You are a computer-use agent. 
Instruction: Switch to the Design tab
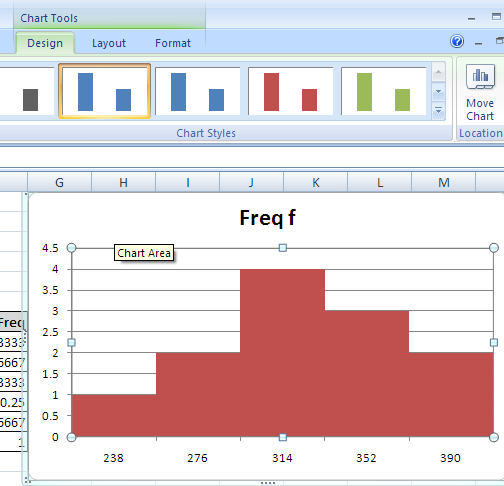tap(45, 43)
